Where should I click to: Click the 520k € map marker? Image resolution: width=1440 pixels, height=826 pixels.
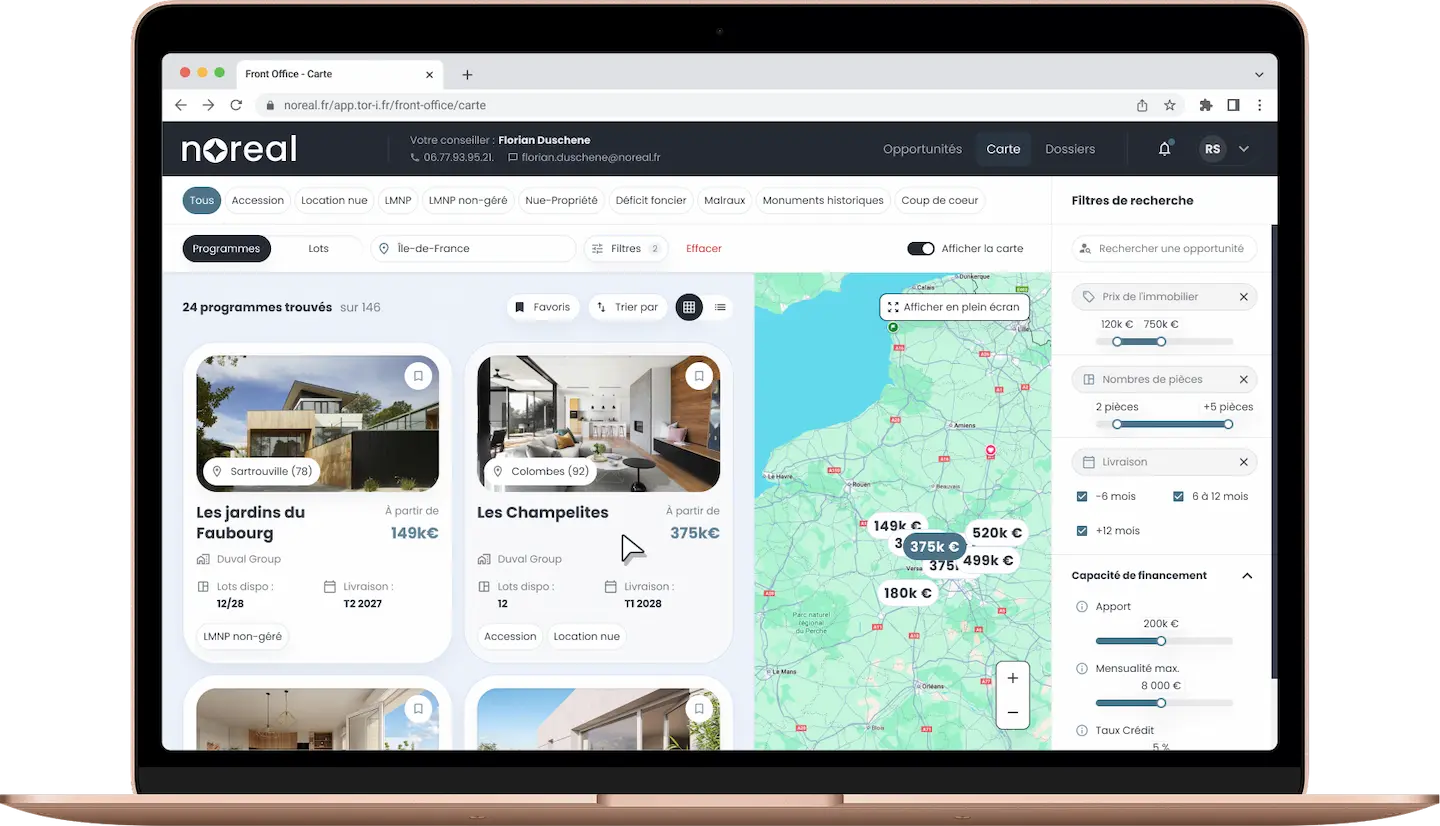[x=997, y=533]
